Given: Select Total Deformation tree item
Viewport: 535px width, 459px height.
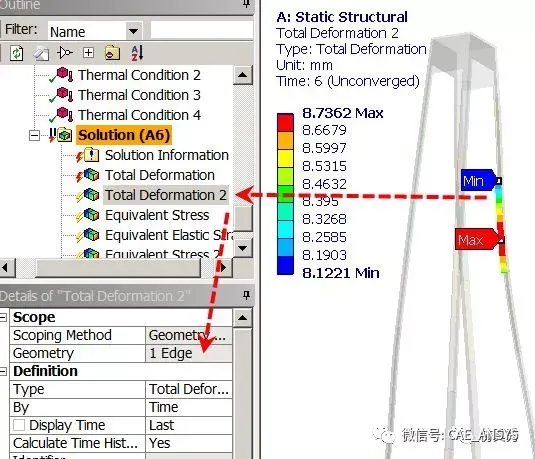Looking at the screenshot, I should 160,175.
